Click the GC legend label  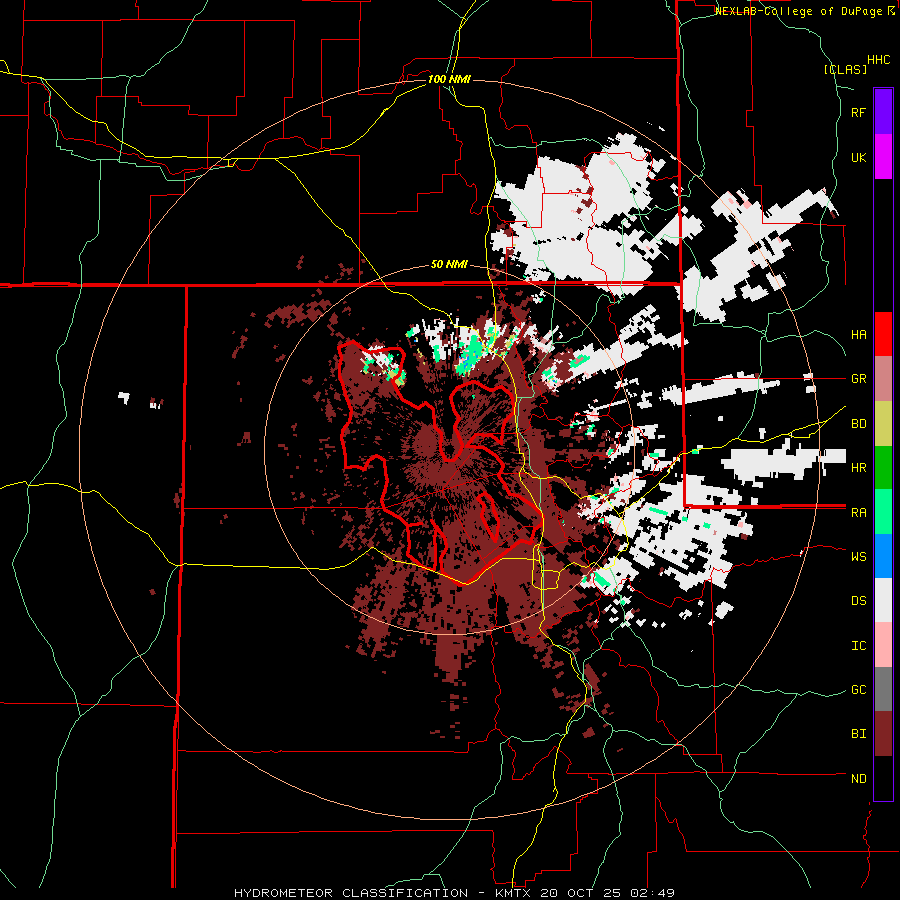click(858, 690)
